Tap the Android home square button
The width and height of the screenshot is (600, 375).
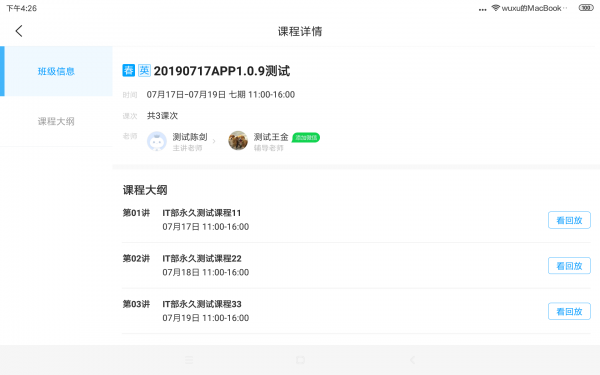(x=300, y=360)
